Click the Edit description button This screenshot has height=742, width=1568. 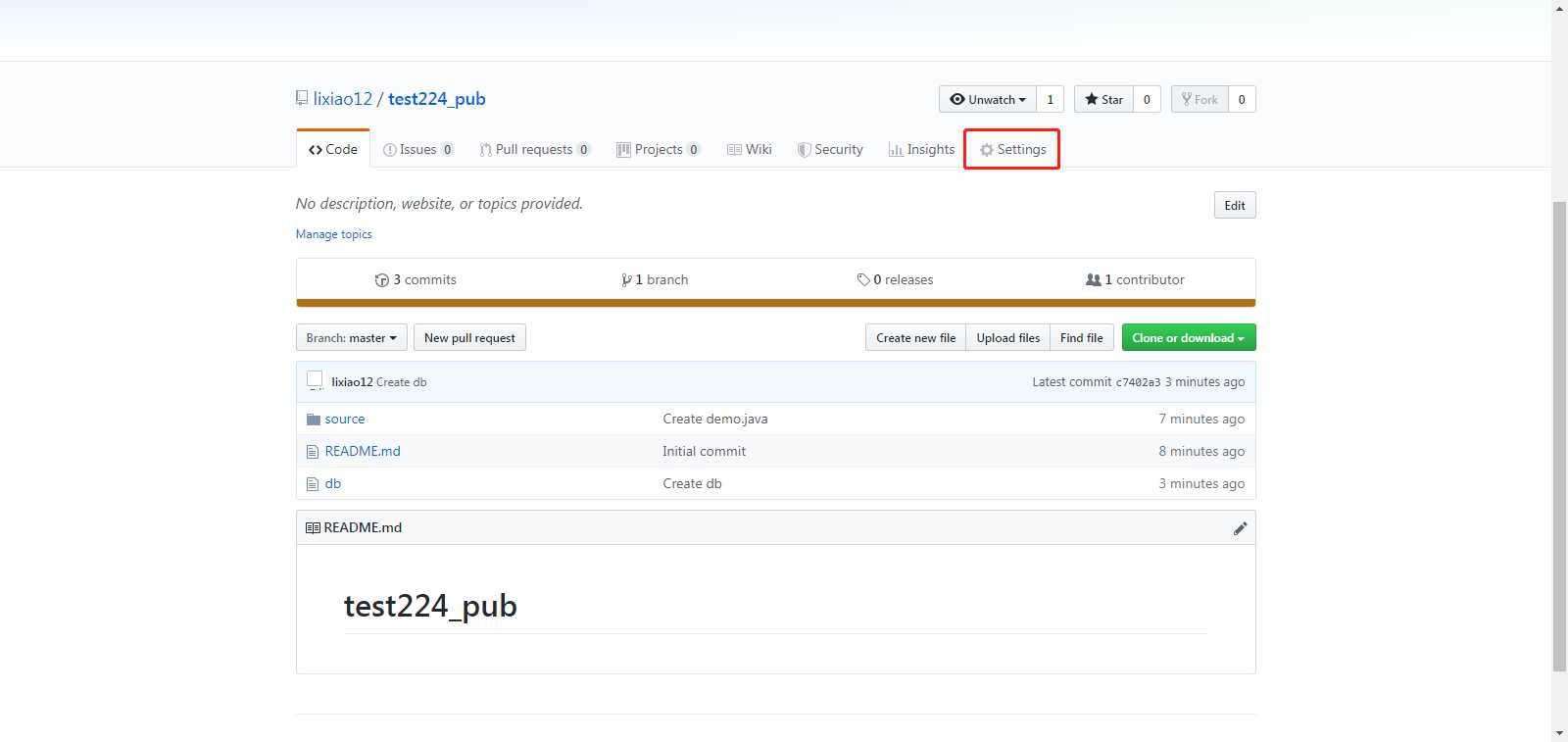pyautogui.click(x=1235, y=205)
